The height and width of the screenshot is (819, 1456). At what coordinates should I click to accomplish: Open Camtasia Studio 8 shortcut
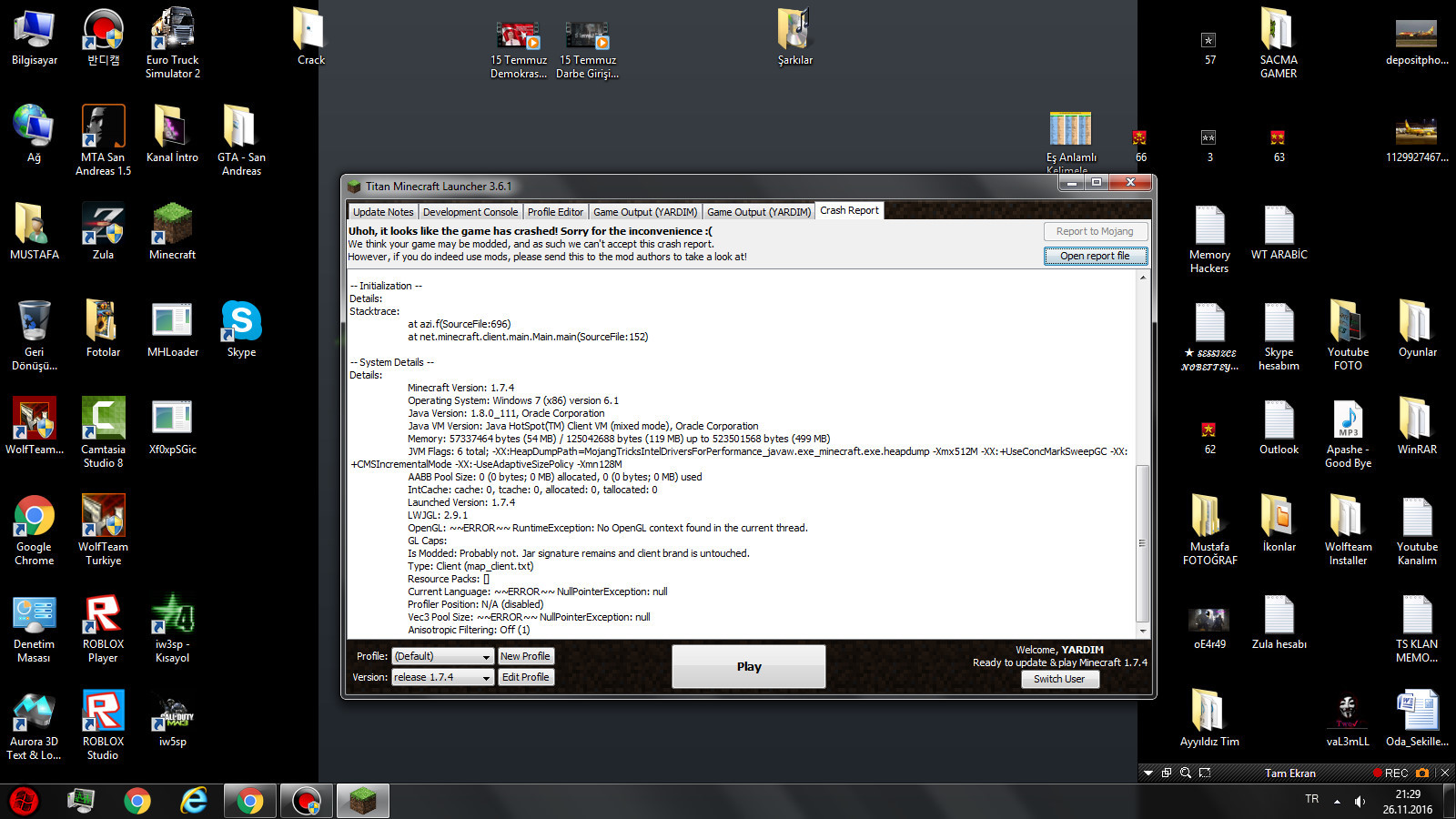103,432
